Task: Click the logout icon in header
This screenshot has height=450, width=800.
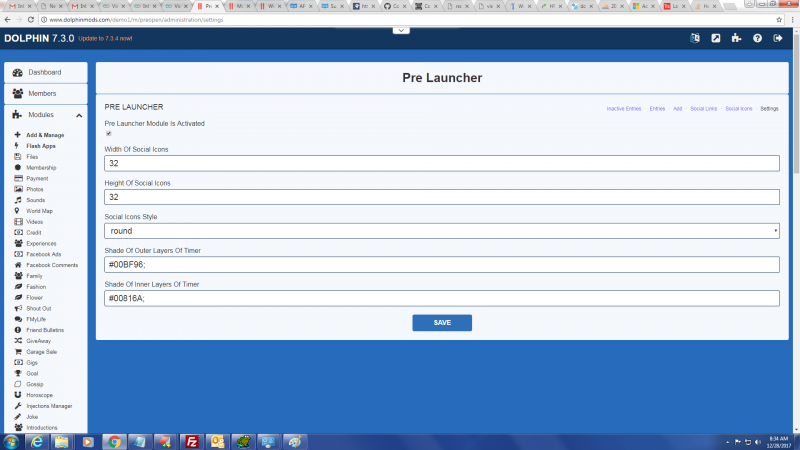Action: pos(778,38)
